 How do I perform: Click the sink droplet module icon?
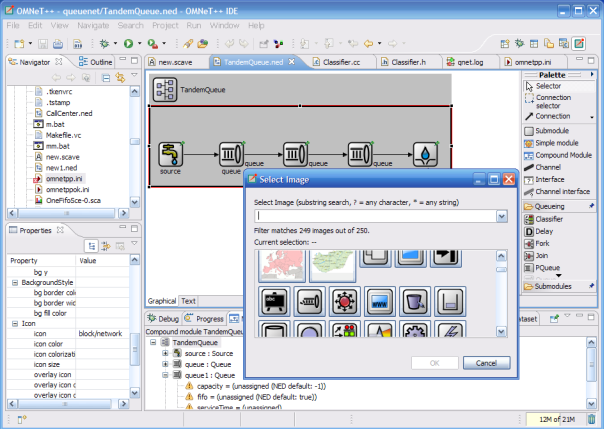[x=425, y=155]
